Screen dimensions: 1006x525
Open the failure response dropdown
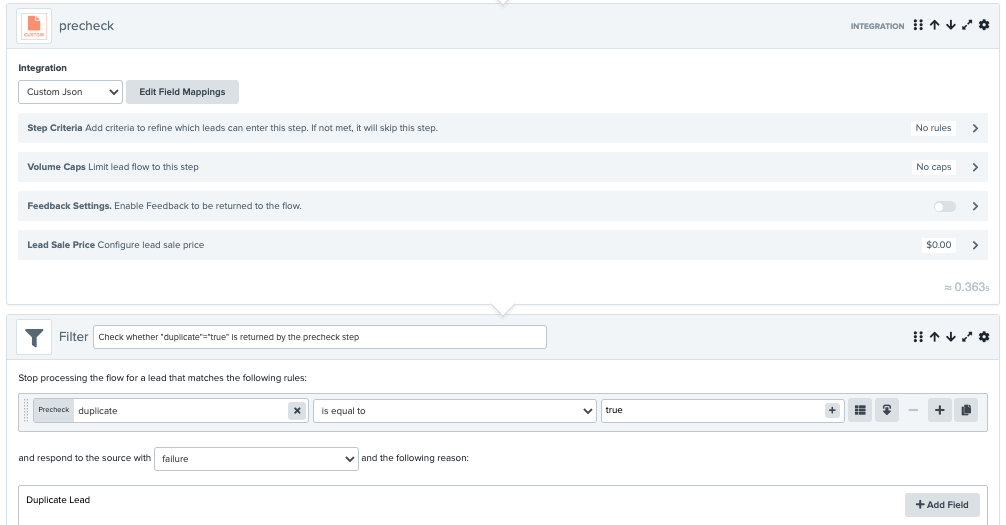tap(256, 459)
